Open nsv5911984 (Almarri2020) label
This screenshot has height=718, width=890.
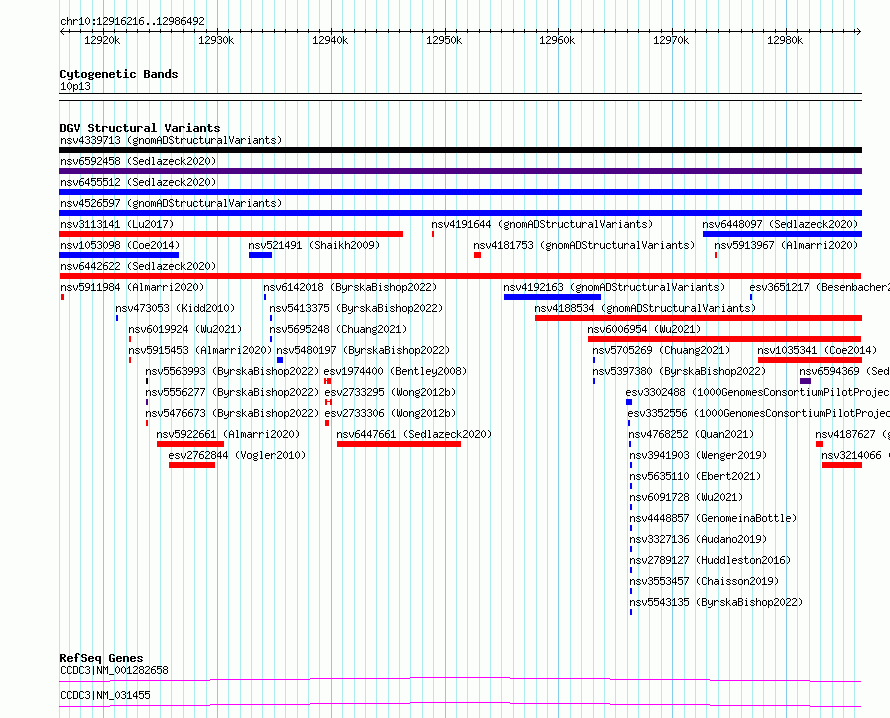pos(132,287)
